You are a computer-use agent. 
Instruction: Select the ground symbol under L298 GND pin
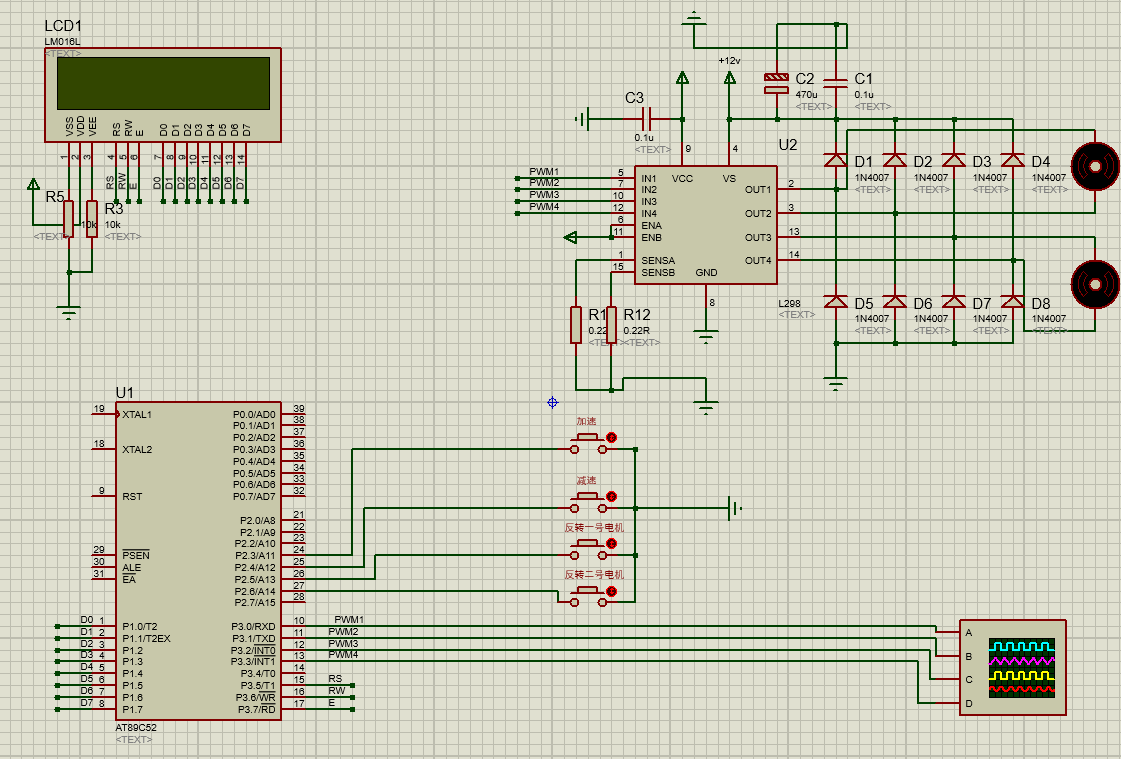tap(706, 335)
